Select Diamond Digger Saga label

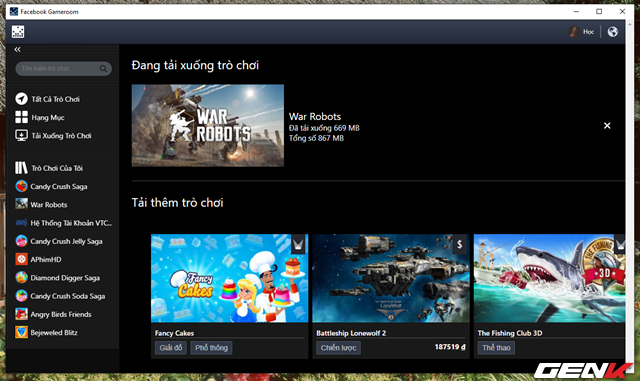tap(65, 278)
